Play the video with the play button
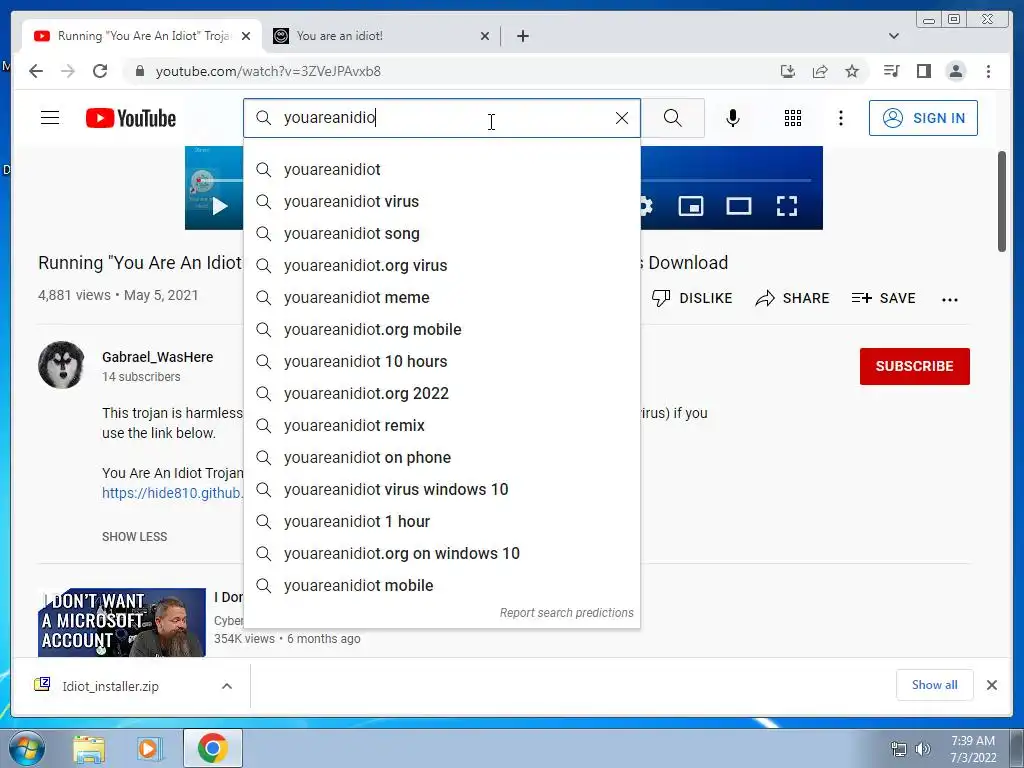The height and width of the screenshot is (768, 1024). (220, 206)
